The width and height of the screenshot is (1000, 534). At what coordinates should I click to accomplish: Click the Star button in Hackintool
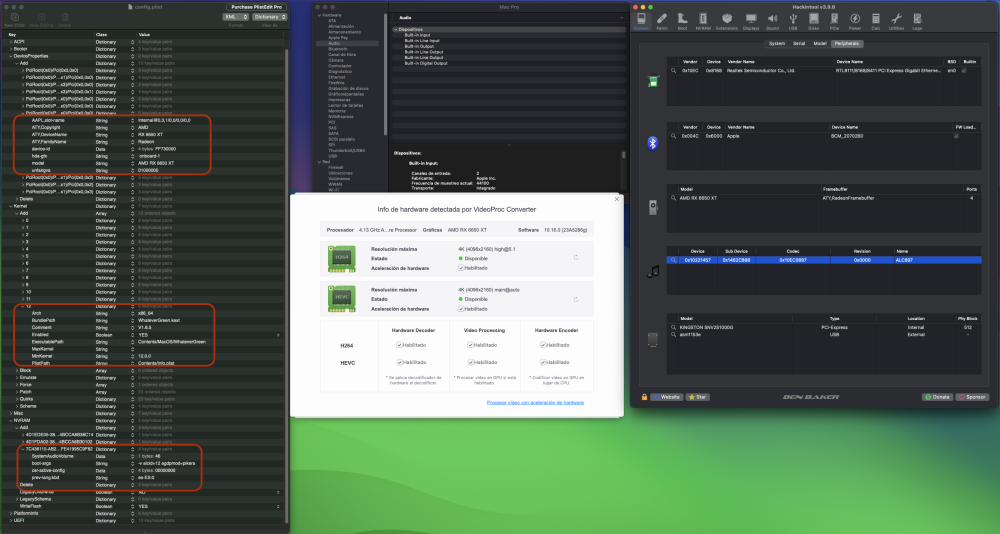697,397
